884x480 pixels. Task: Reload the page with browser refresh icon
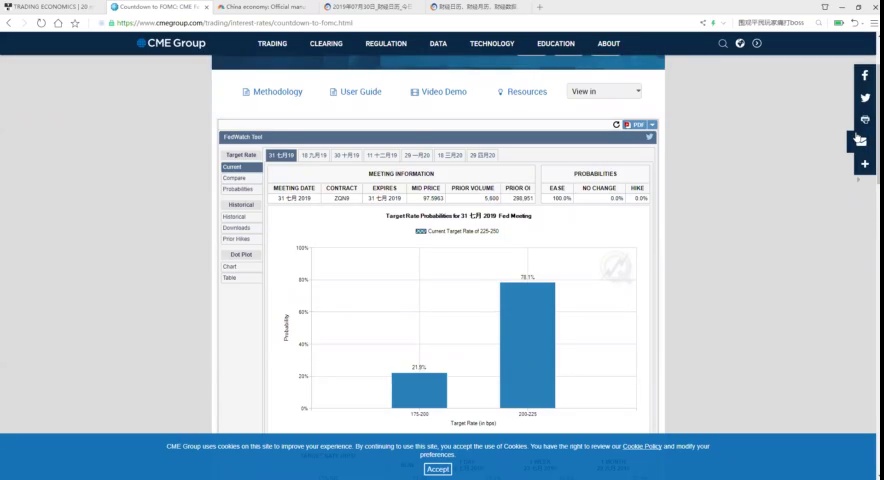tap(41, 23)
